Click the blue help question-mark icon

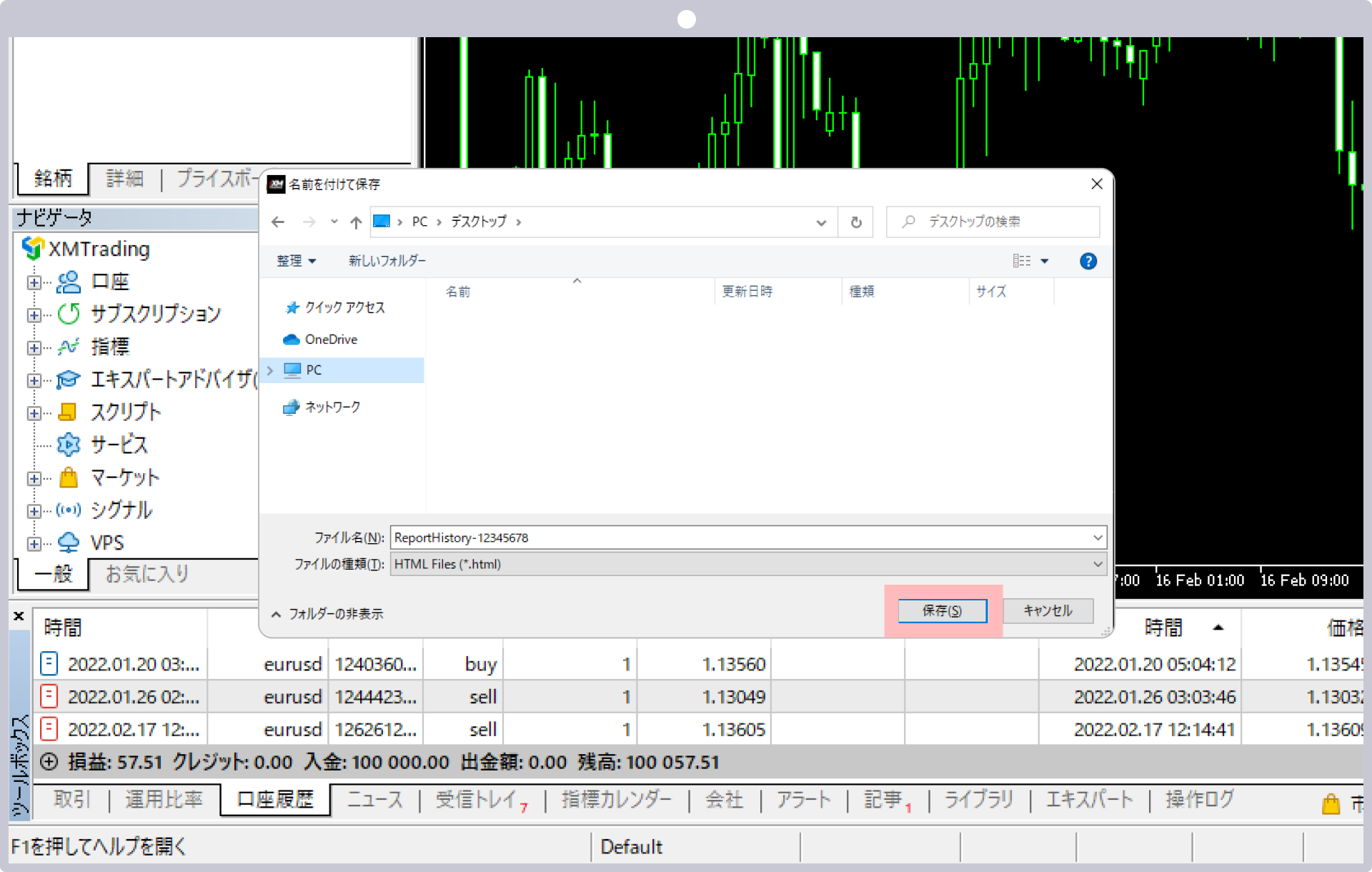tap(1088, 261)
